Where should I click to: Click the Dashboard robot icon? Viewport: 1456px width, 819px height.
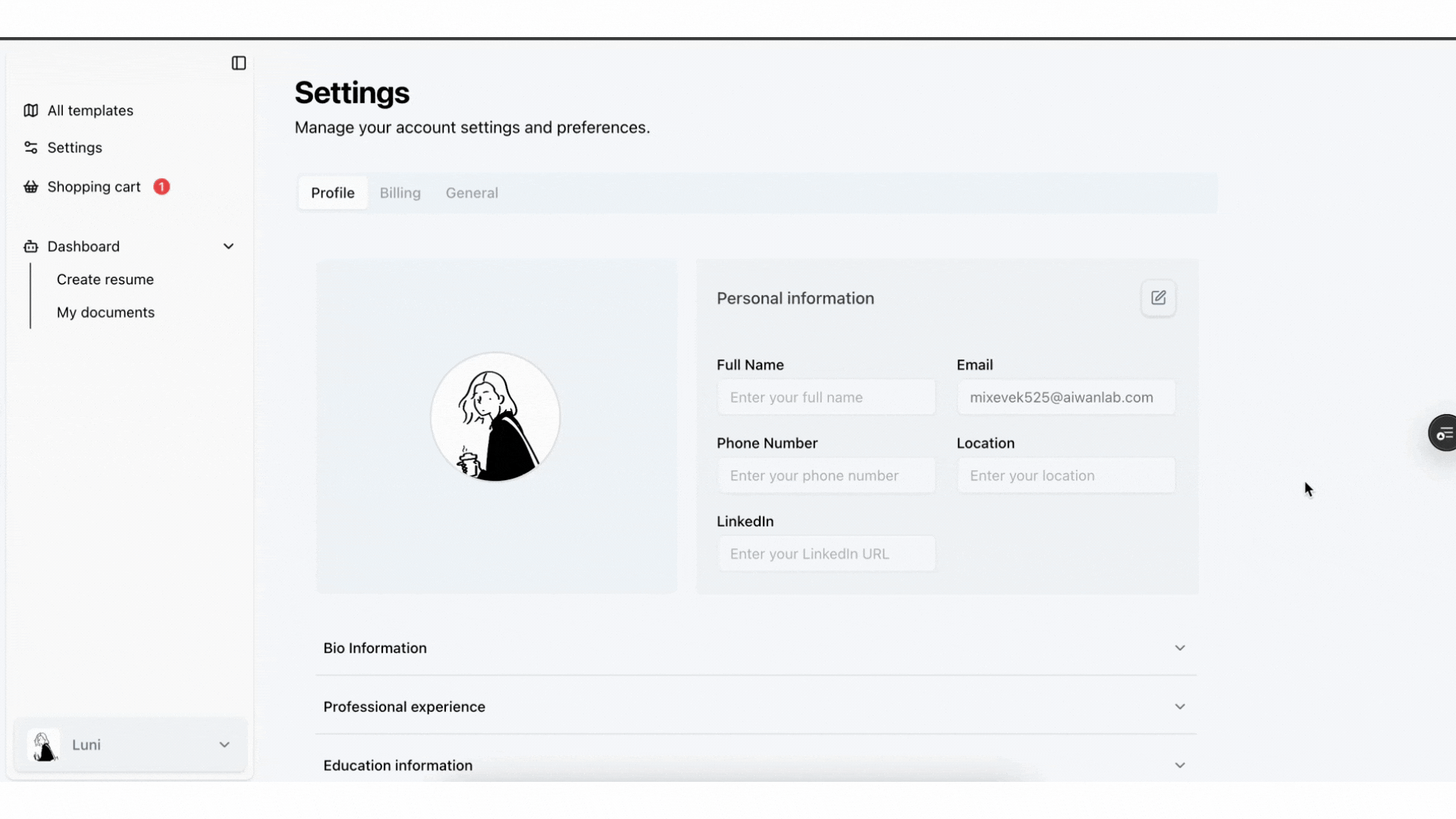[30, 246]
